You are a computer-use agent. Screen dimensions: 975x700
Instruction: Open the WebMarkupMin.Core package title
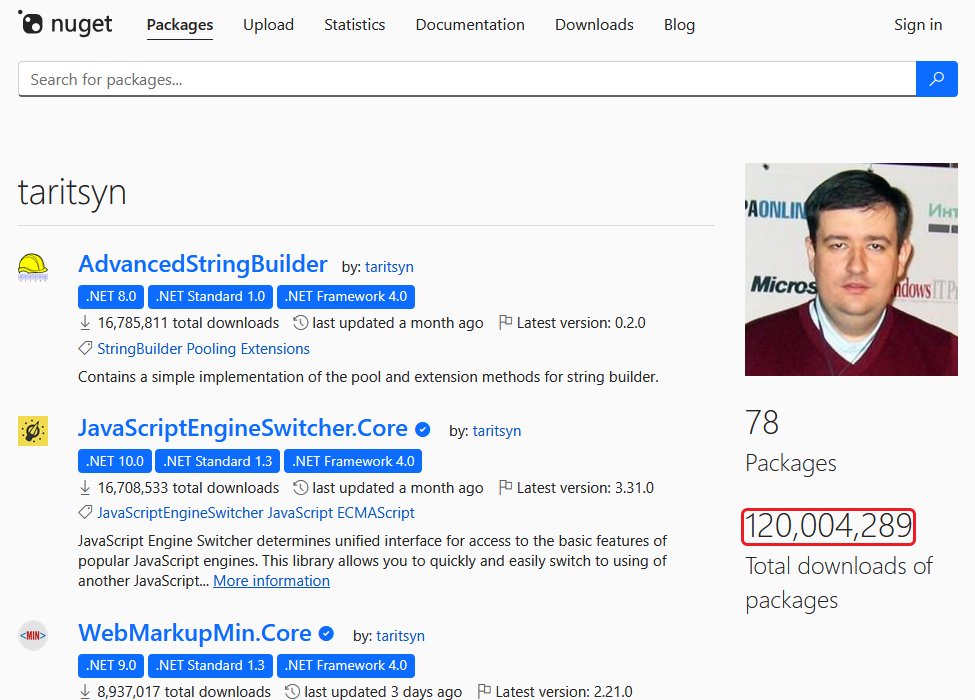coord(195,633)
